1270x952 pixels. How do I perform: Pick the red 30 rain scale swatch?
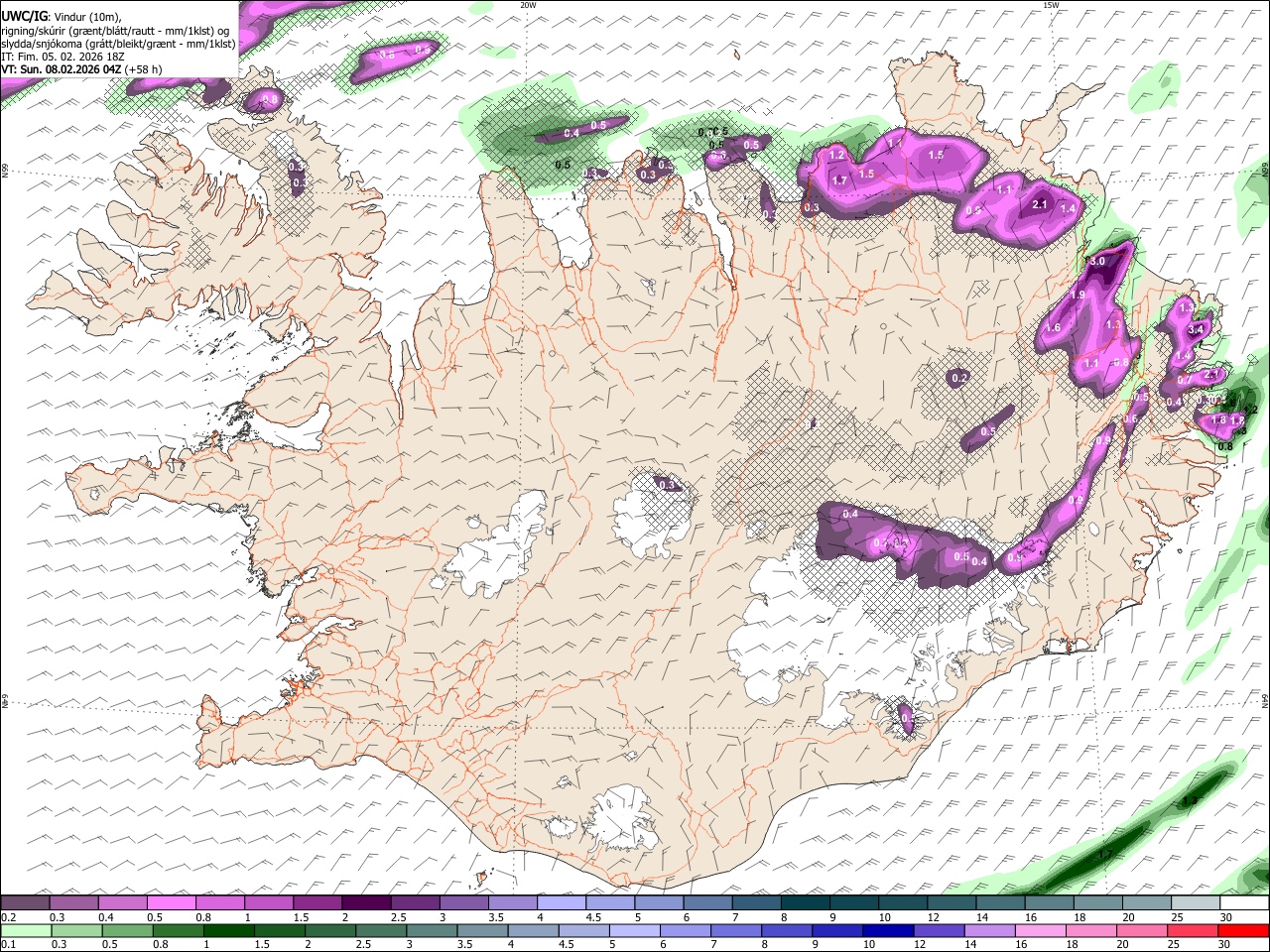1243,930
